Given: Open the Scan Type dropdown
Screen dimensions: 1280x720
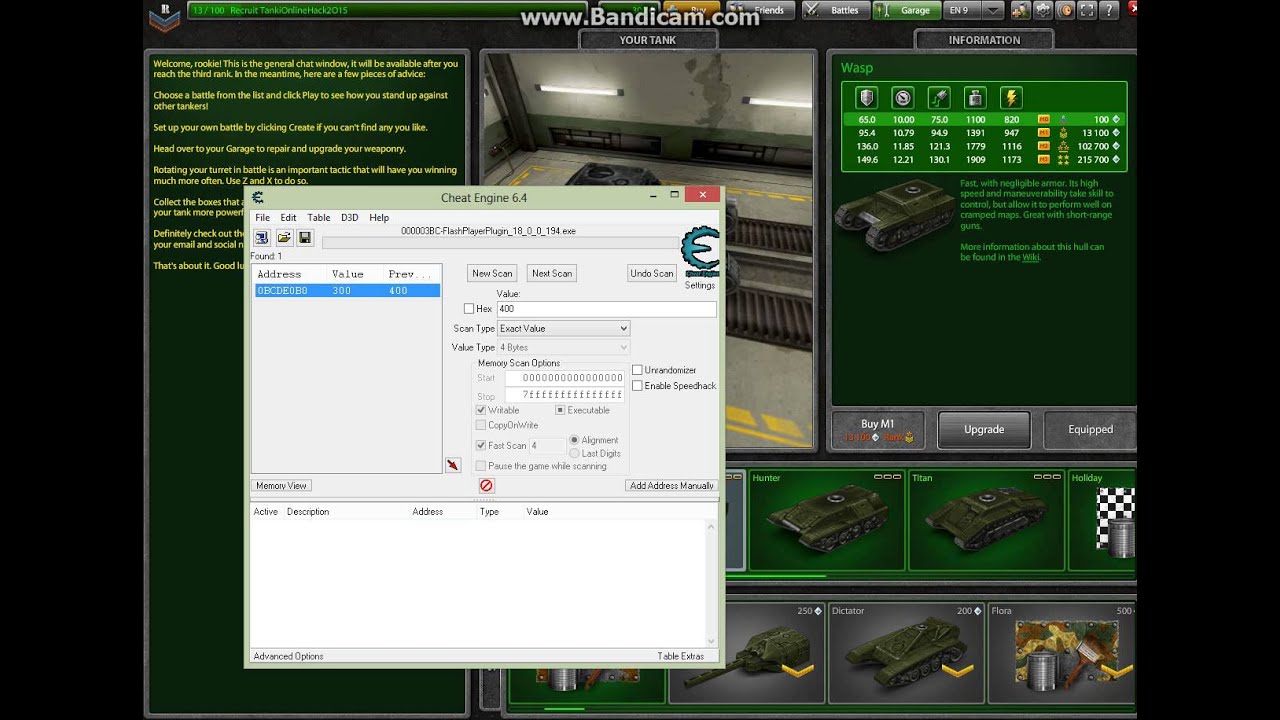Looking at the screenshot, I should coord(564,328).
